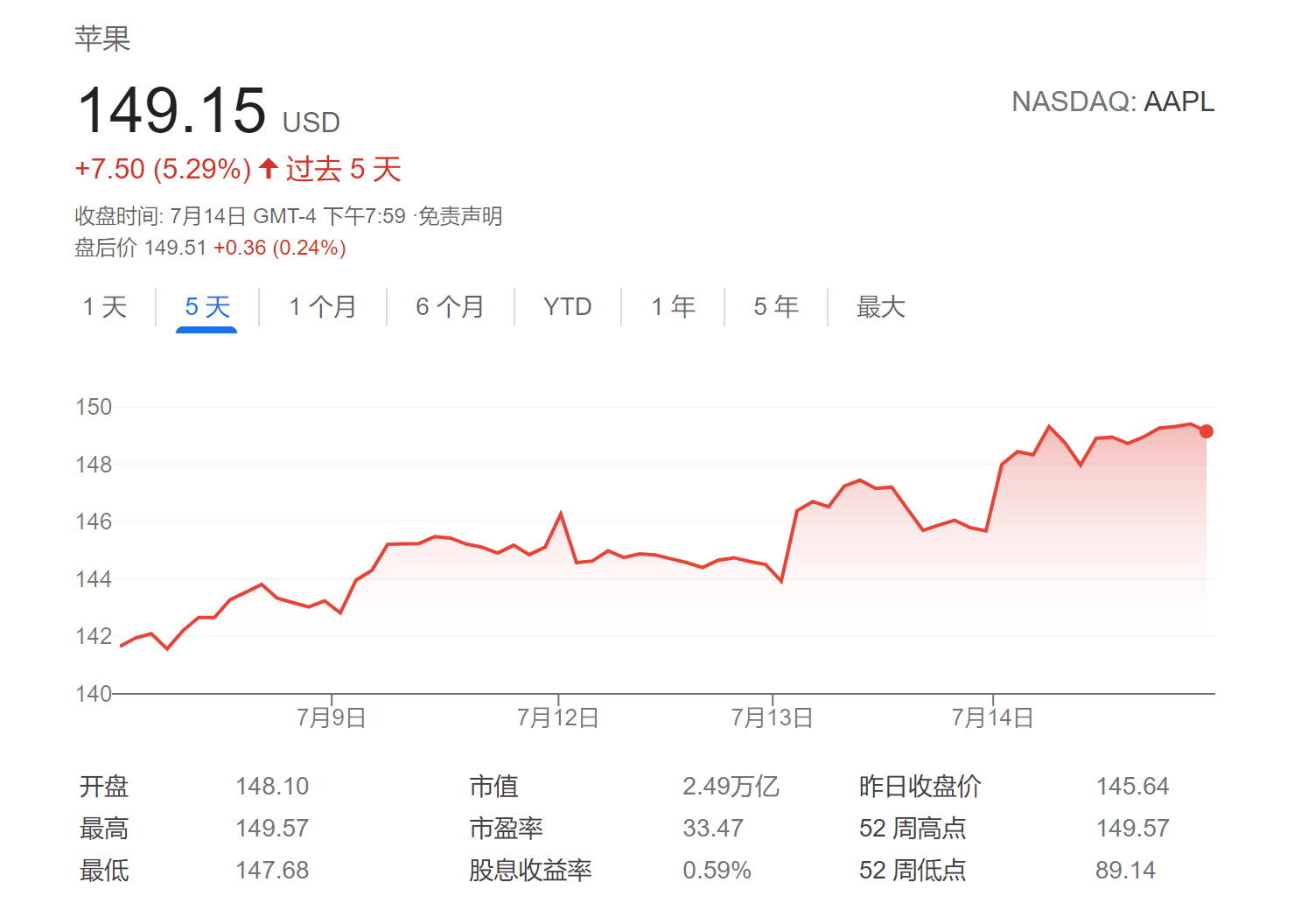The width and height of the screenshot is (1301, 924).
Task: Click the USD currency label
Action: click(x=311, y=122)
